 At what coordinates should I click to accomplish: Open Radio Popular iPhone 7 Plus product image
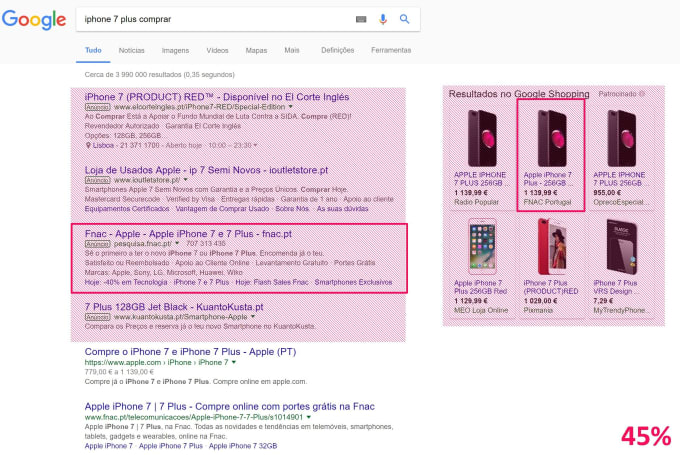click(482, 138)
